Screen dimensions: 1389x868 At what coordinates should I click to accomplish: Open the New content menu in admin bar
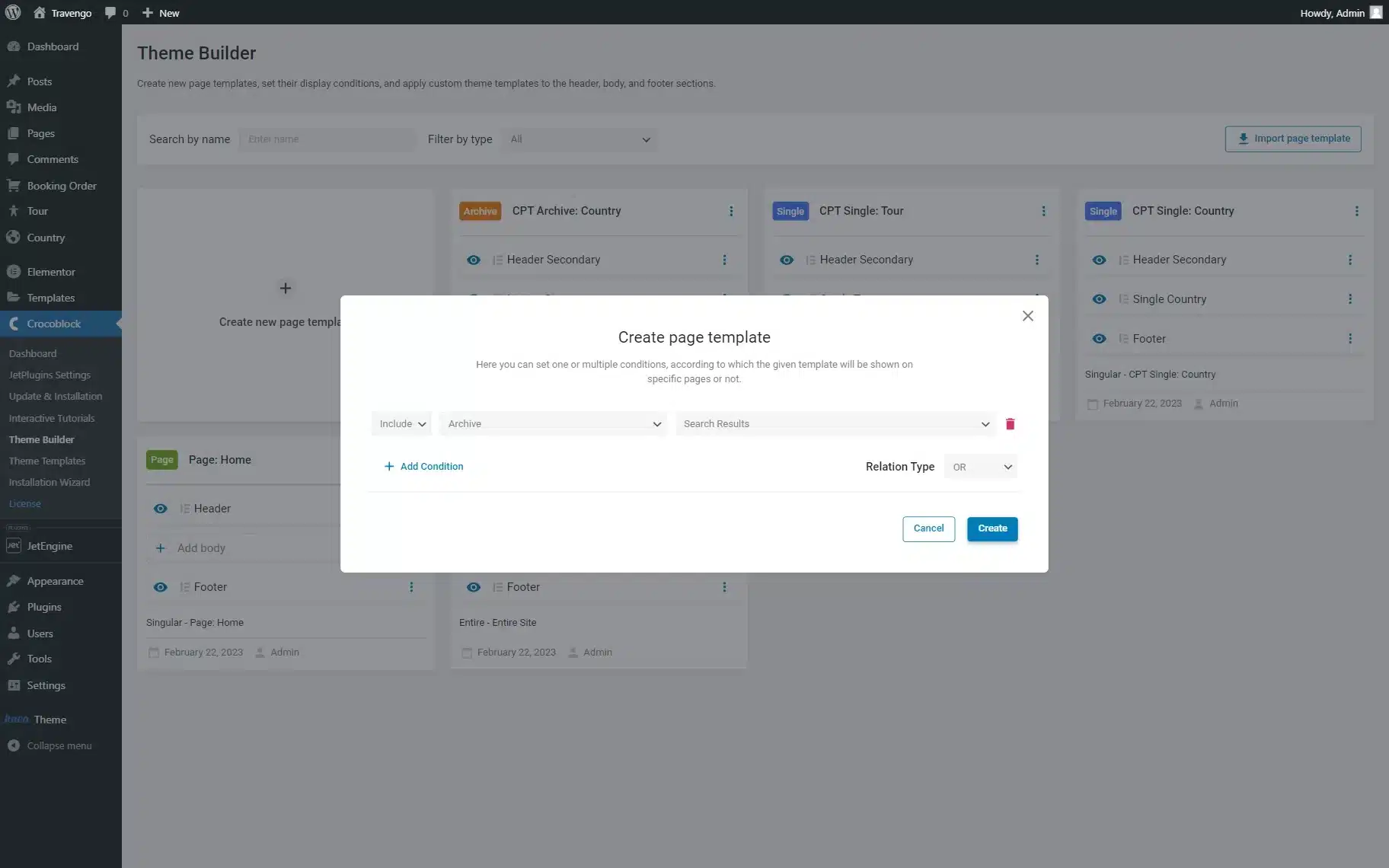pyautogui.click(x=161, y=13)
